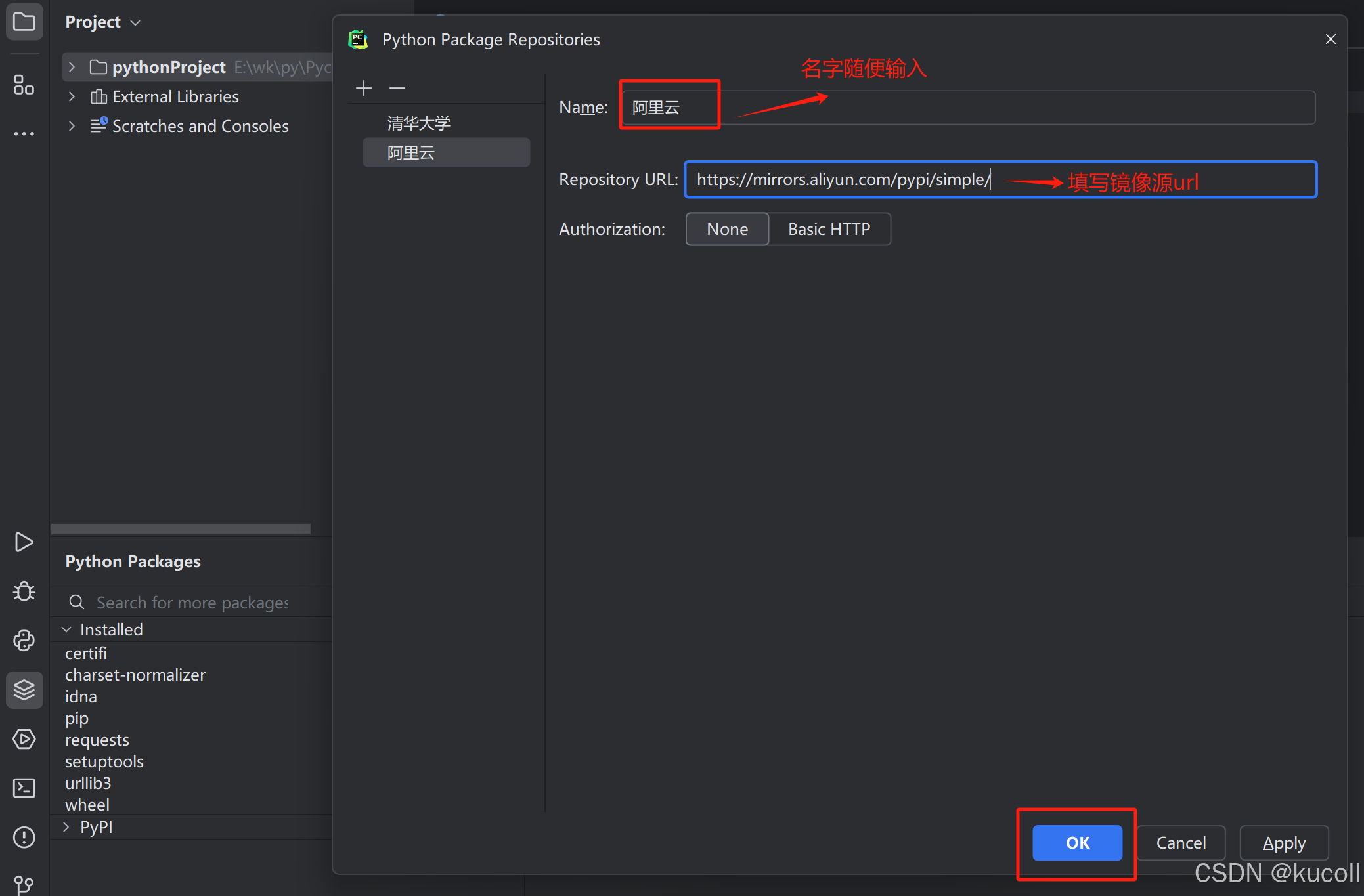Screen dimensions: 1364x896
Task: Select the requests package
Action: tap(97, 740)
